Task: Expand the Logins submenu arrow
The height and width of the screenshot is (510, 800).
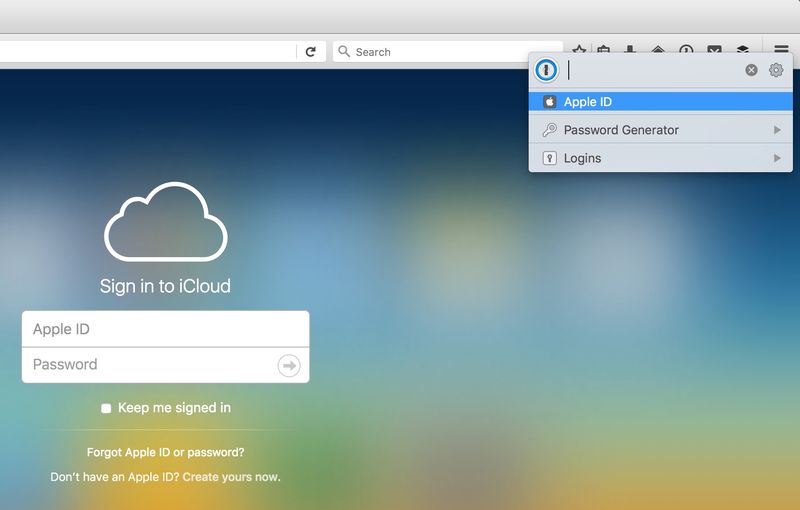Action: point(777,158)
